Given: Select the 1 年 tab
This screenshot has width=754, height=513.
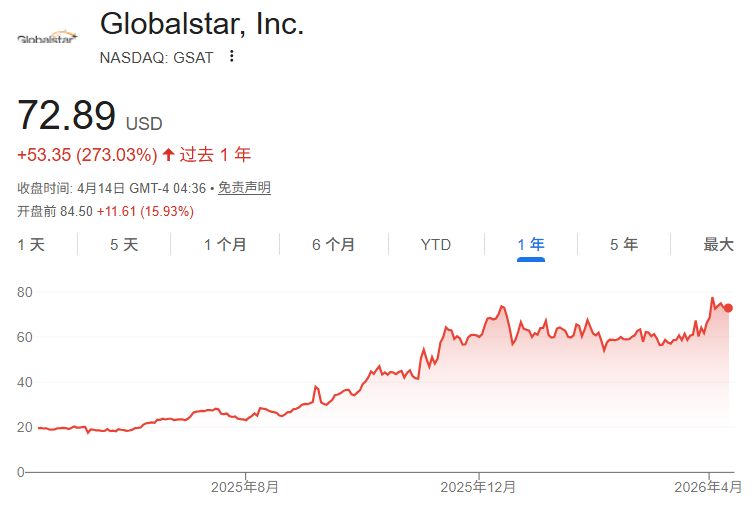Looking at the screenshot, I should [x=531, y=245].
